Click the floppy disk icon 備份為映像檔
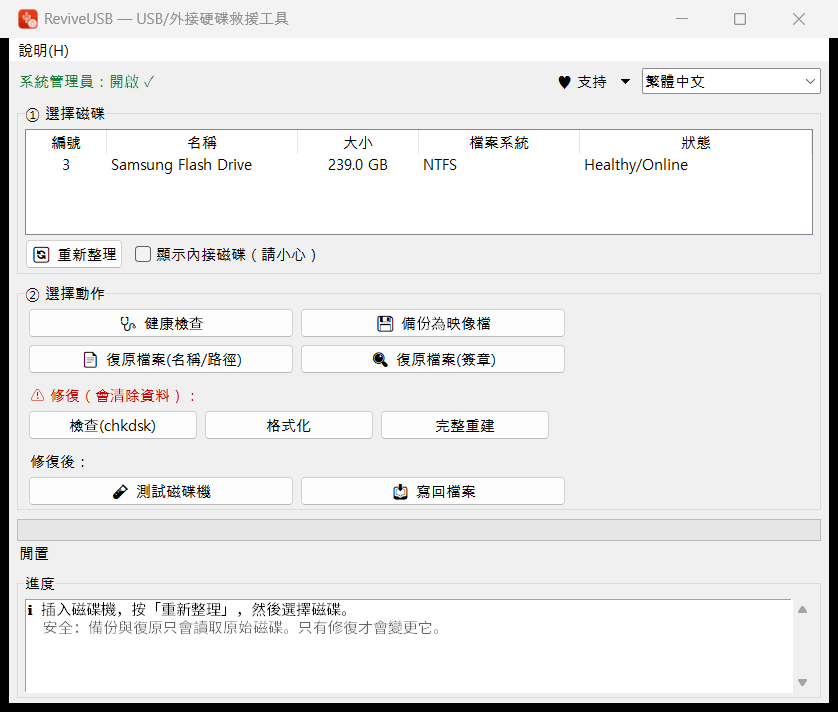Screen dimensions: 838x712 click(x=385, y=323)
